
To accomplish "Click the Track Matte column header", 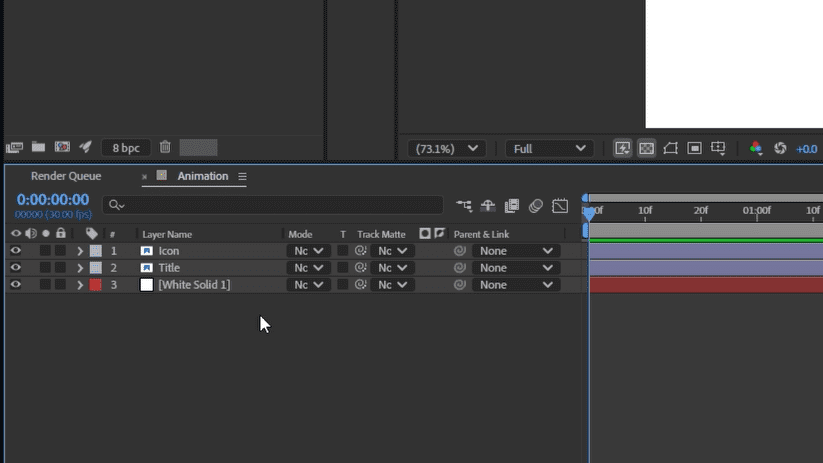I will pos(381,235).
